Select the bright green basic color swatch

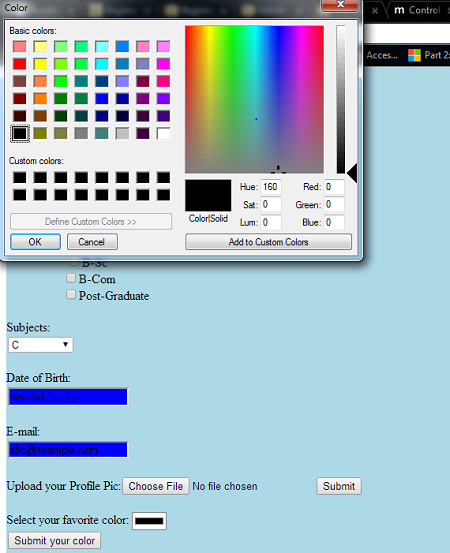point(61,81)
